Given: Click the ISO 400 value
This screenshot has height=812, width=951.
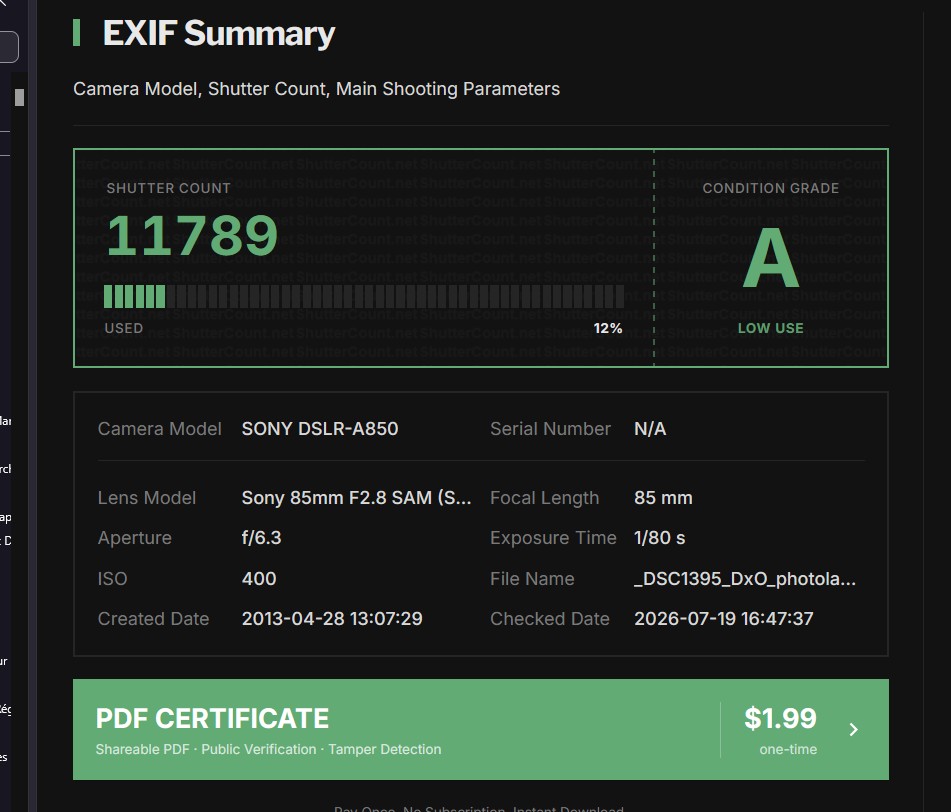Looking at the screenshot, I should [x=259, y=579].
